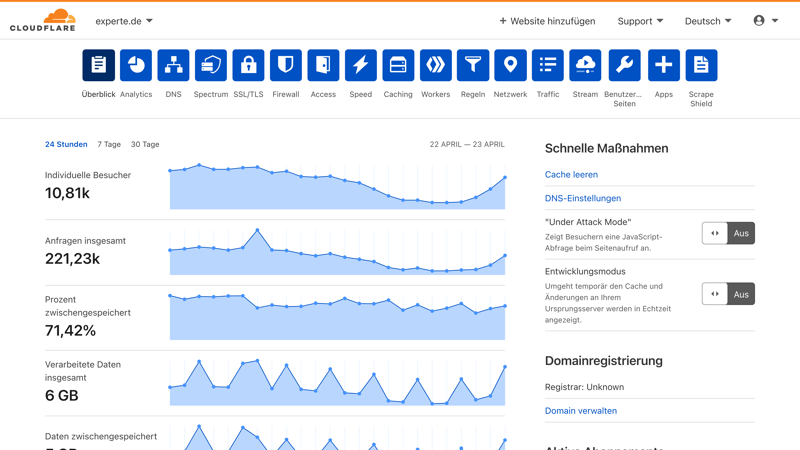Open the Deutsch language dropdown
Viewport: 800px width, 450px height.
(x=707, y=21)
